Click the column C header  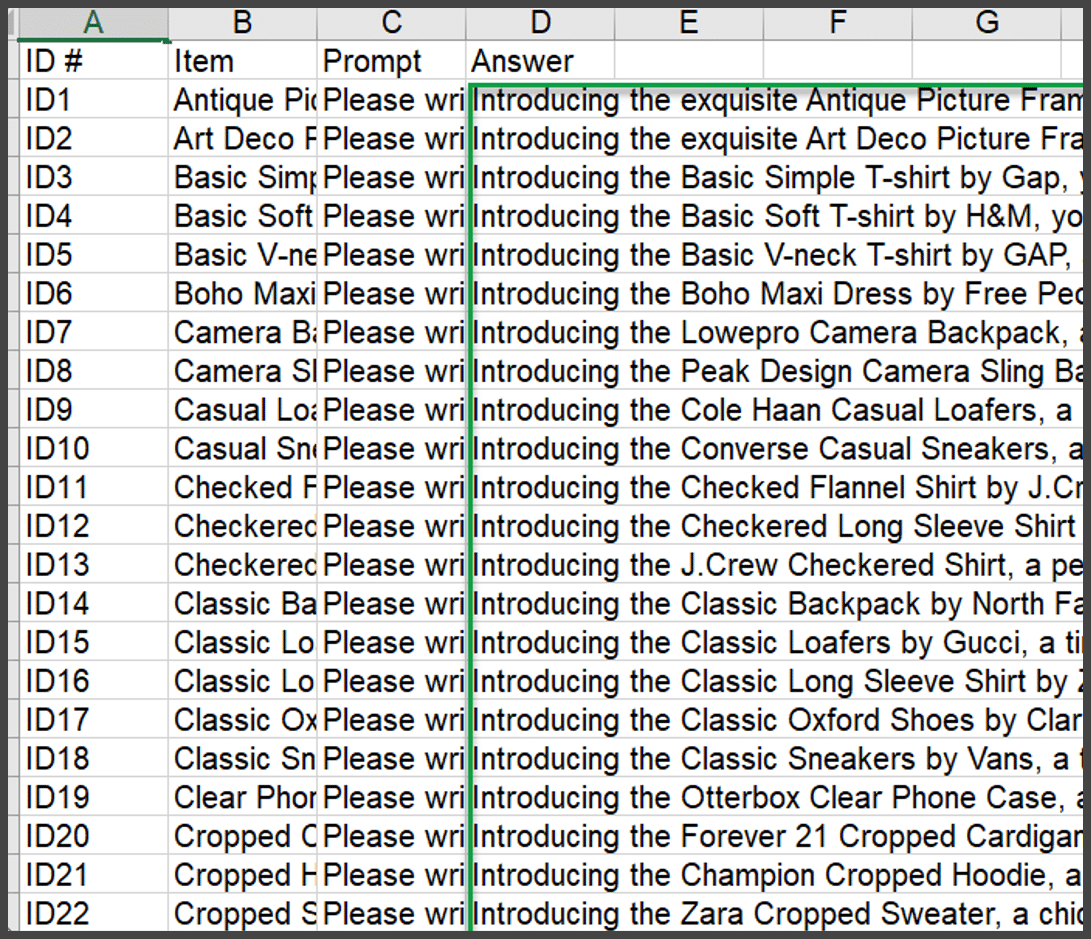391,23
